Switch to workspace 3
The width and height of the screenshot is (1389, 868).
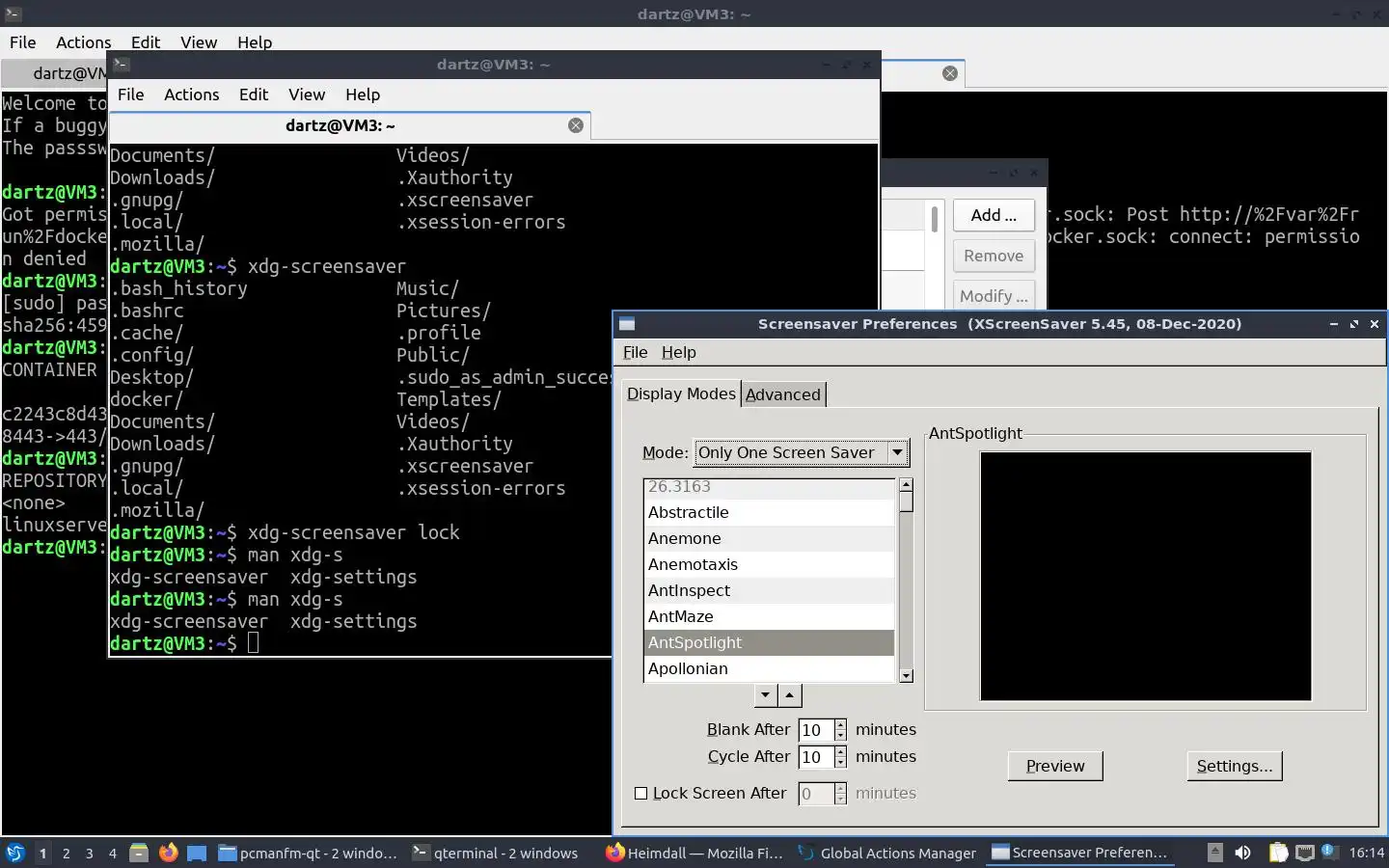tap(89, 853)
